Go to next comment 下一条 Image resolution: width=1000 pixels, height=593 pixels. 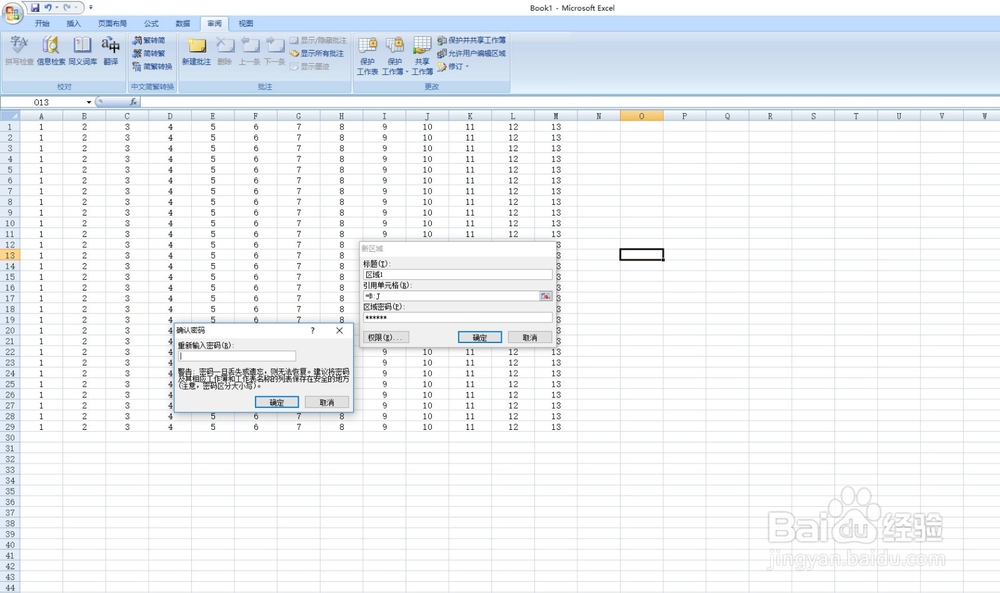[275, 50]
